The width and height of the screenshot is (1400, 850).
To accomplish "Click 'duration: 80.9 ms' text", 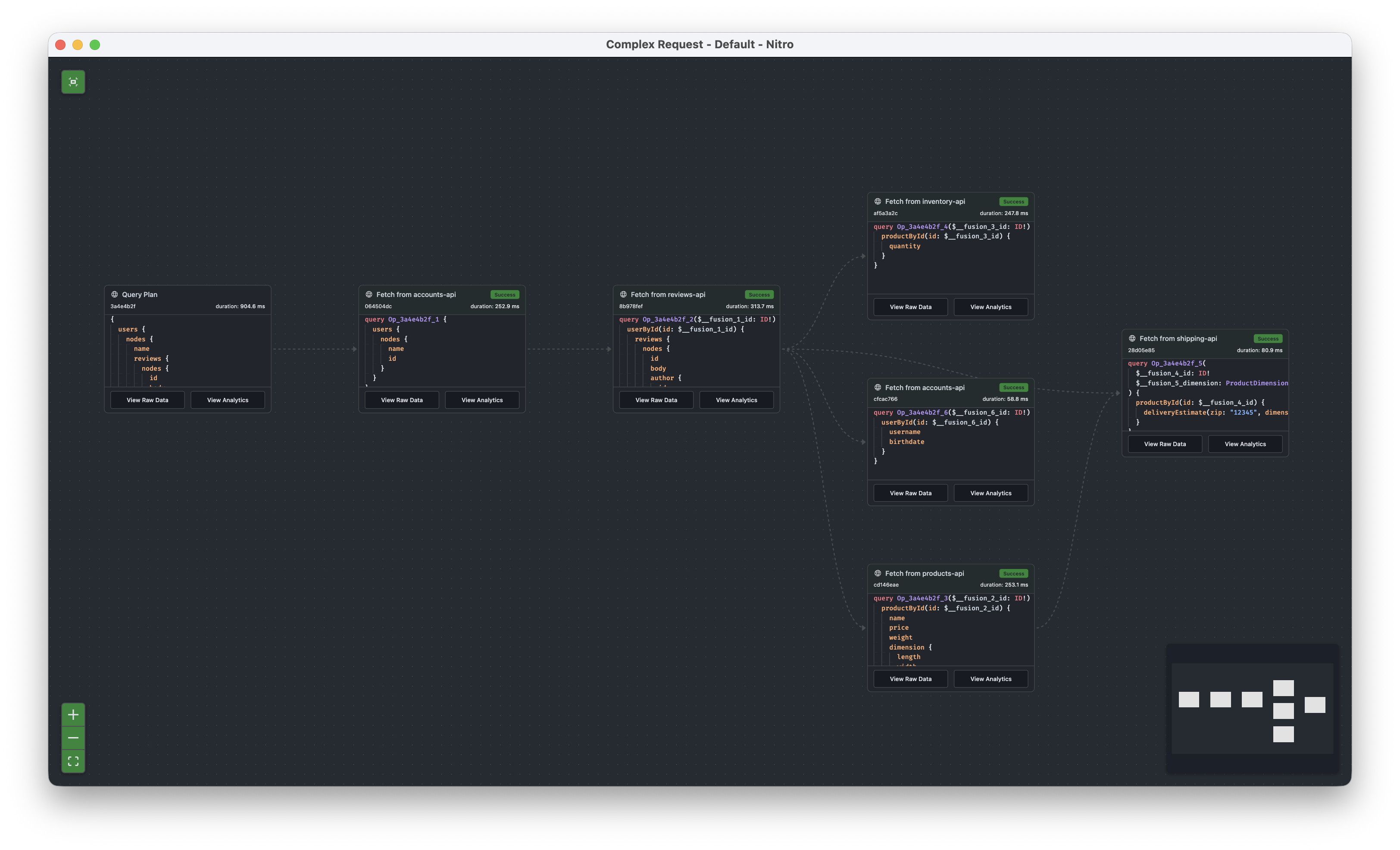I will 1259,350.
